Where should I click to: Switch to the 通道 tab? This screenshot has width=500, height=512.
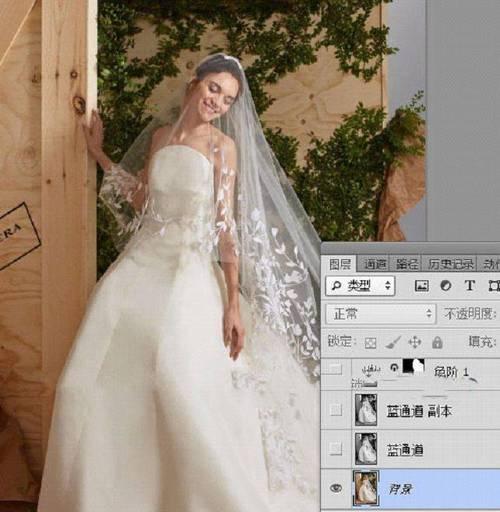click(374, 264)
